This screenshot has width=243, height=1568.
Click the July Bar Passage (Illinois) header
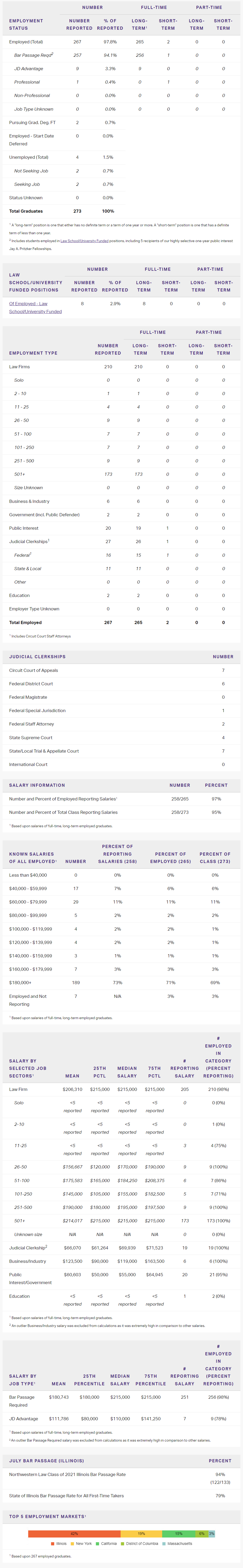46,1460
